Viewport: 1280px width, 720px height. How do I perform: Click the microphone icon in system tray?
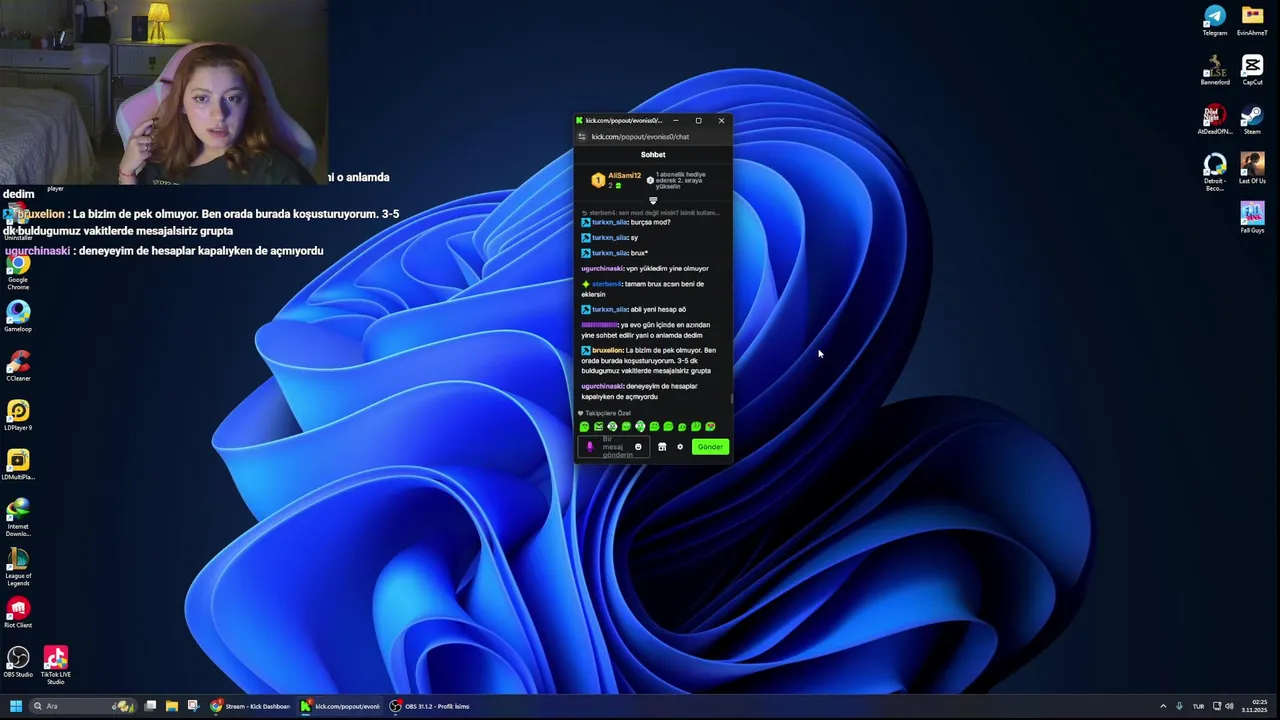(x=1179, y=706)
